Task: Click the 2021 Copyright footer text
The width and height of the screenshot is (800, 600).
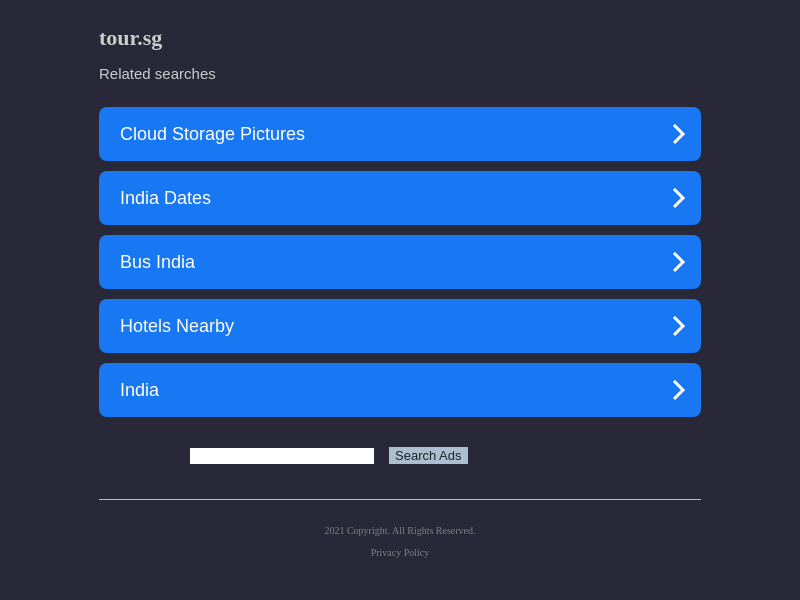Action: click(x=400, y=531)
